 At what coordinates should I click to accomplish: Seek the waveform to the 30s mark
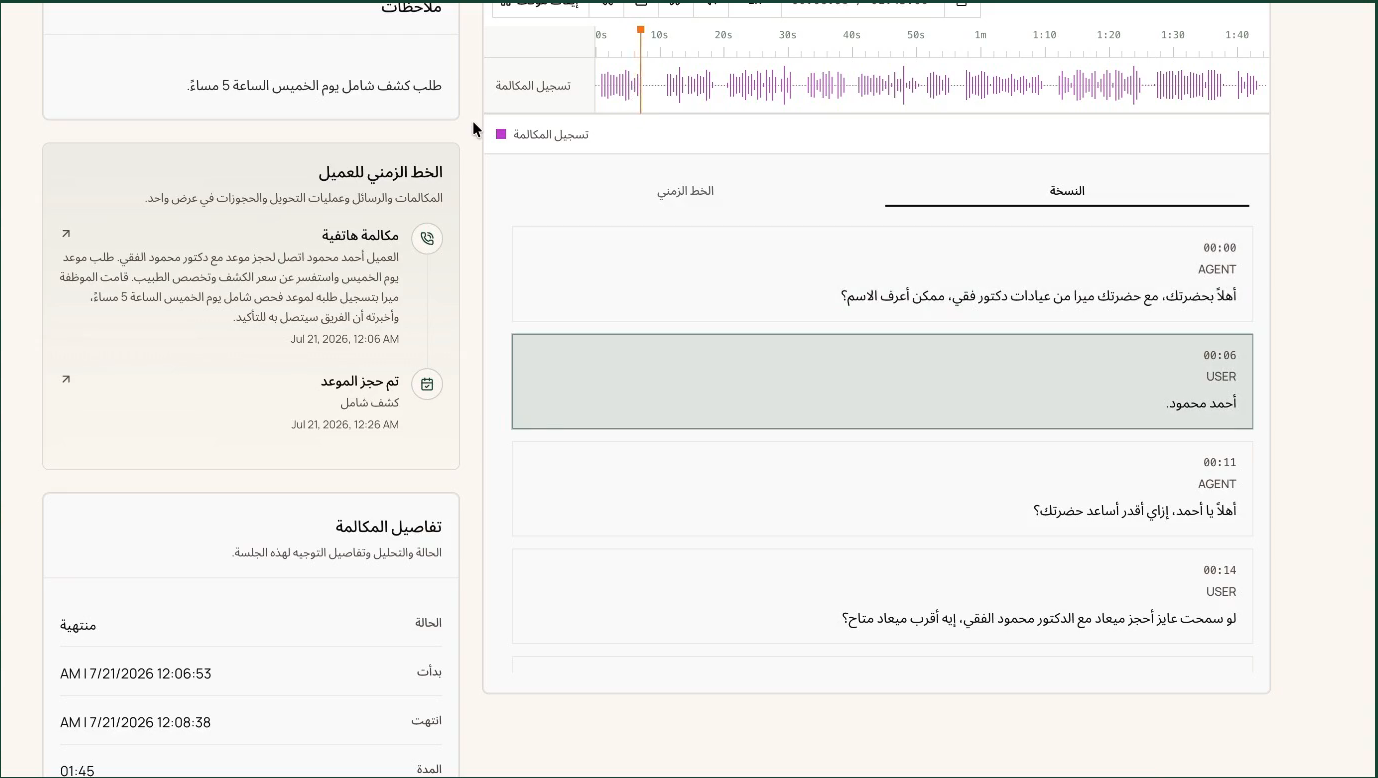[x=787, y=85]
